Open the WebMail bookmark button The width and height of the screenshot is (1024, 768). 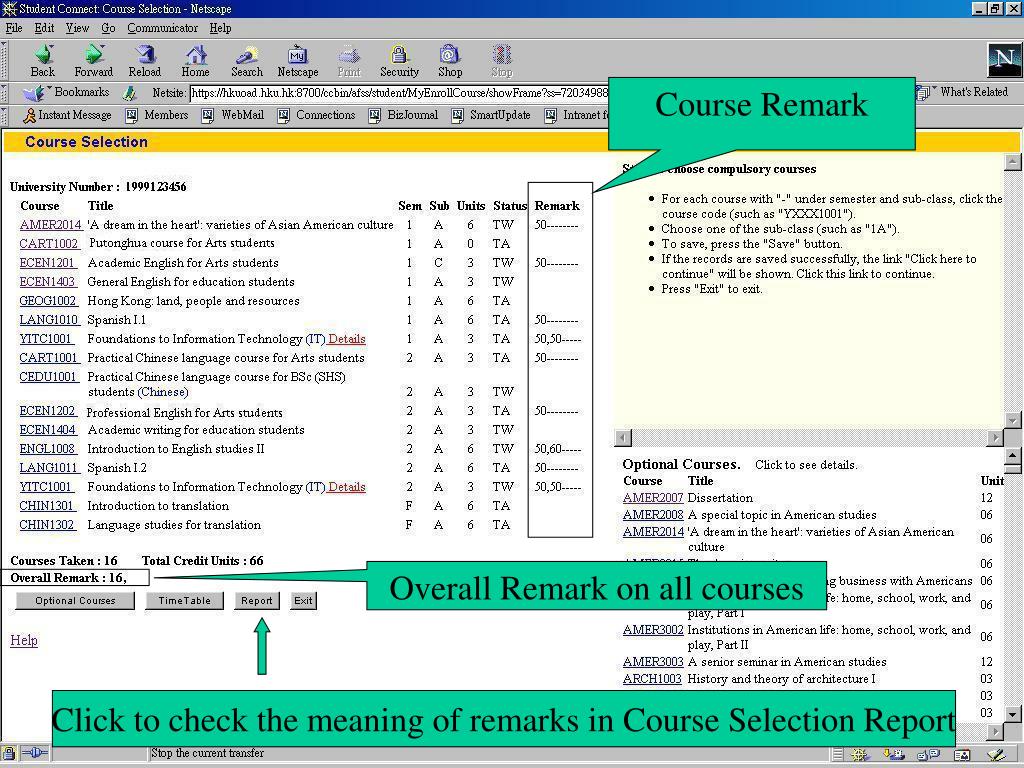coord(232,116)
